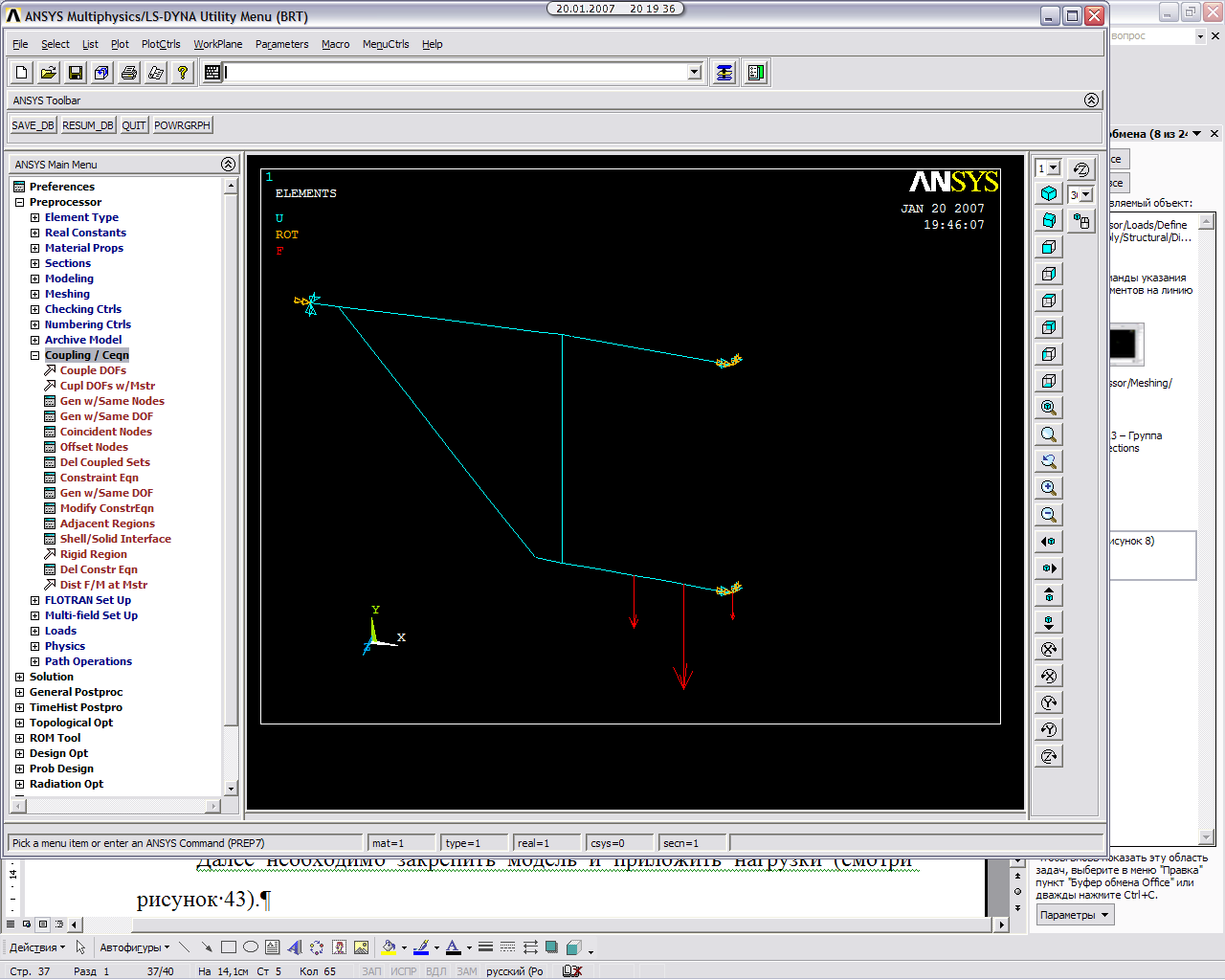Viewport: 1225px width, 980px height.
Task: Click Word font color A swatch
Action: click(x=454, y=947)
